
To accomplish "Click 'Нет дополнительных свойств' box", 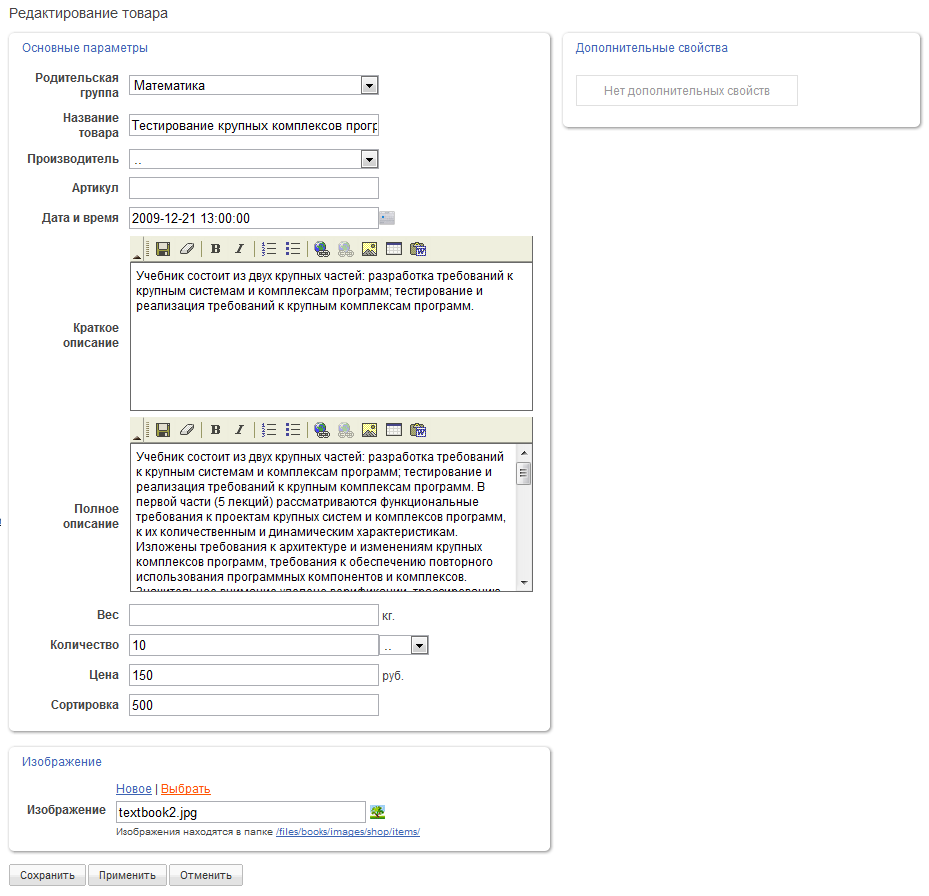I will (687, 91).
